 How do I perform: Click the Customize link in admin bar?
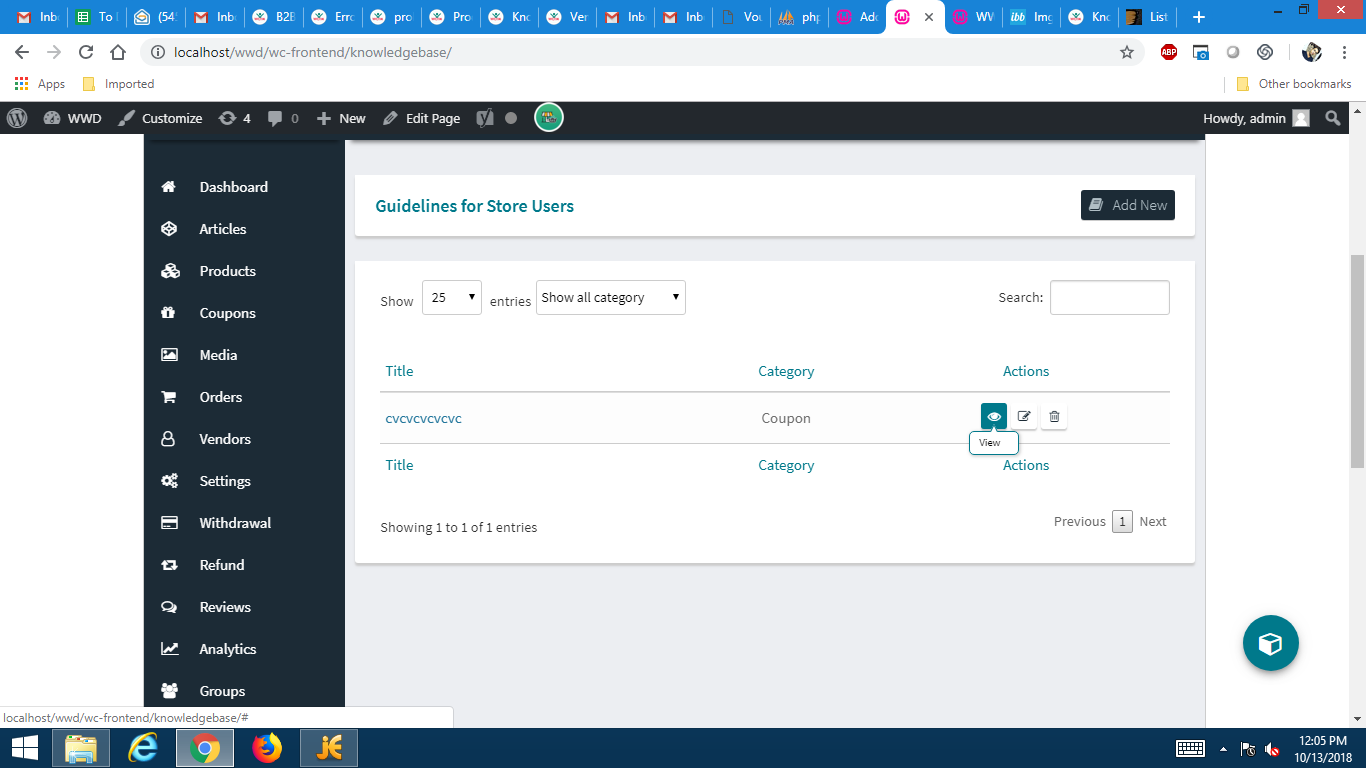[160, 118]
